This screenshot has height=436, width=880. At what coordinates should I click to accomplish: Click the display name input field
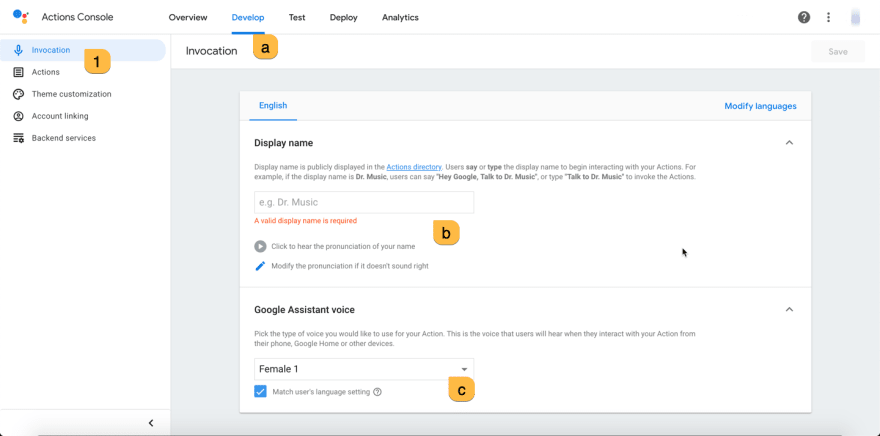(x=364, y=202)
